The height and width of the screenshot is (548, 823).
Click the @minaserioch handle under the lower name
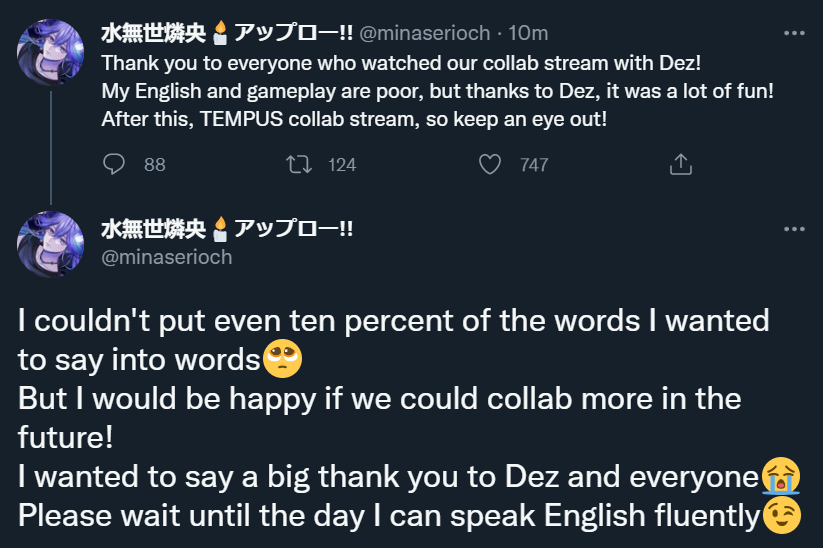(166, 257)
